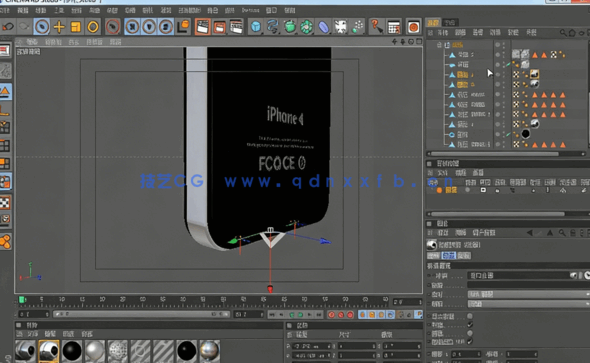The image size is (590, 363).
Task: Toggle the first checked checkbox in Attributes panel
Action: click(470, 324)
